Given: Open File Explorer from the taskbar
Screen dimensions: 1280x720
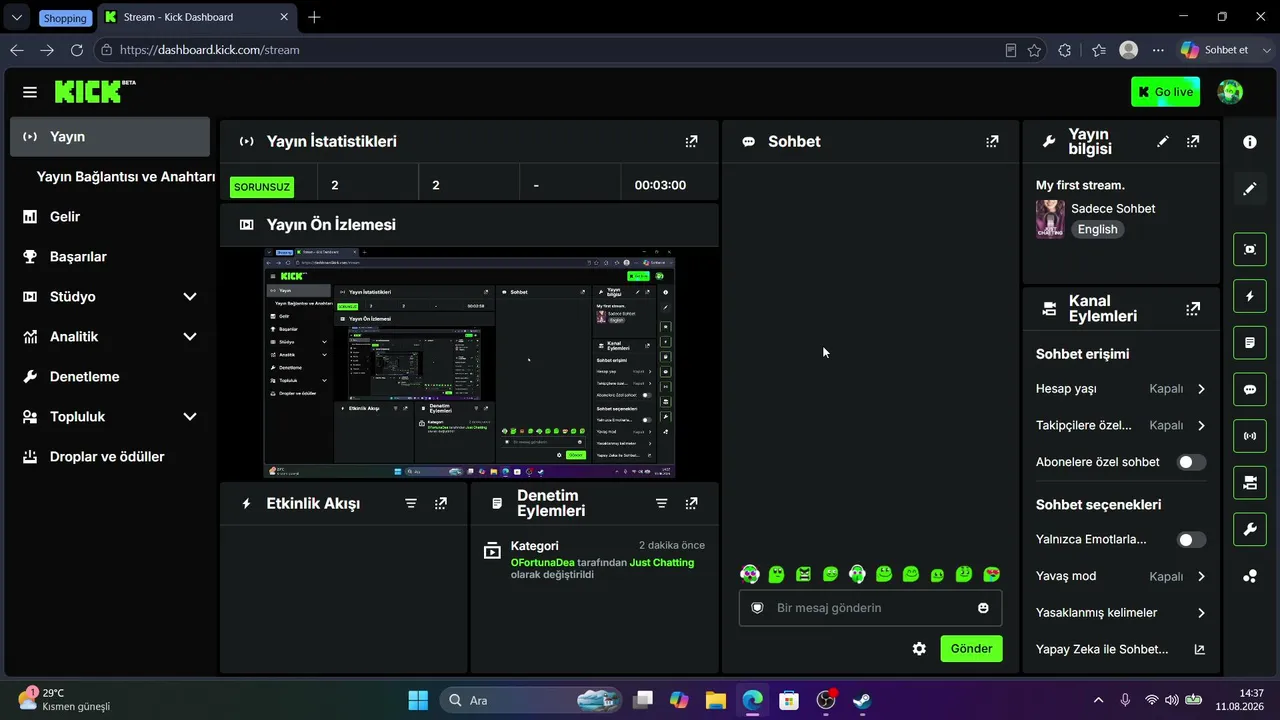Looking at the screenshot, I should pos(715,700).
